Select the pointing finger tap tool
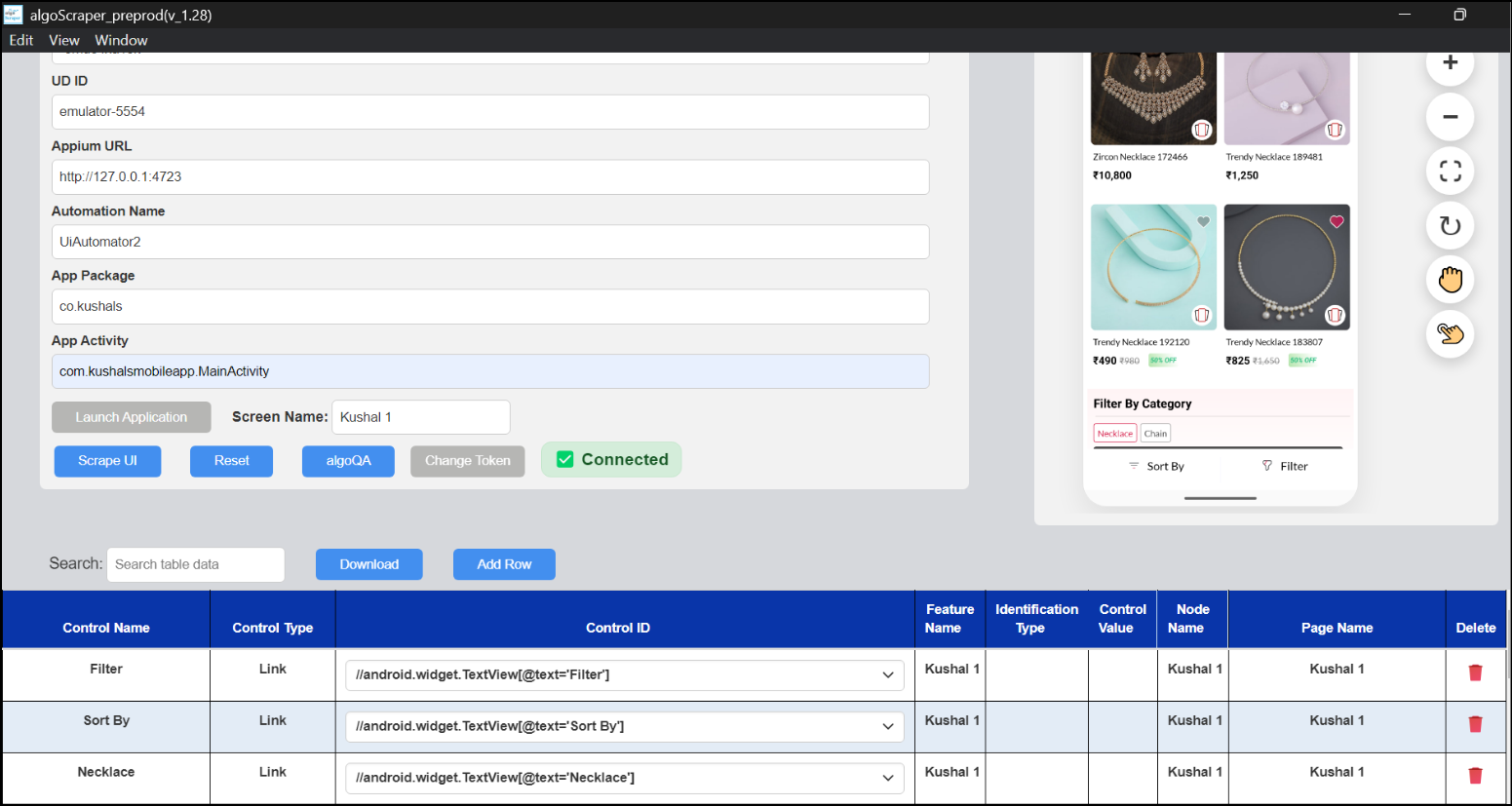 coord(1450,334)
